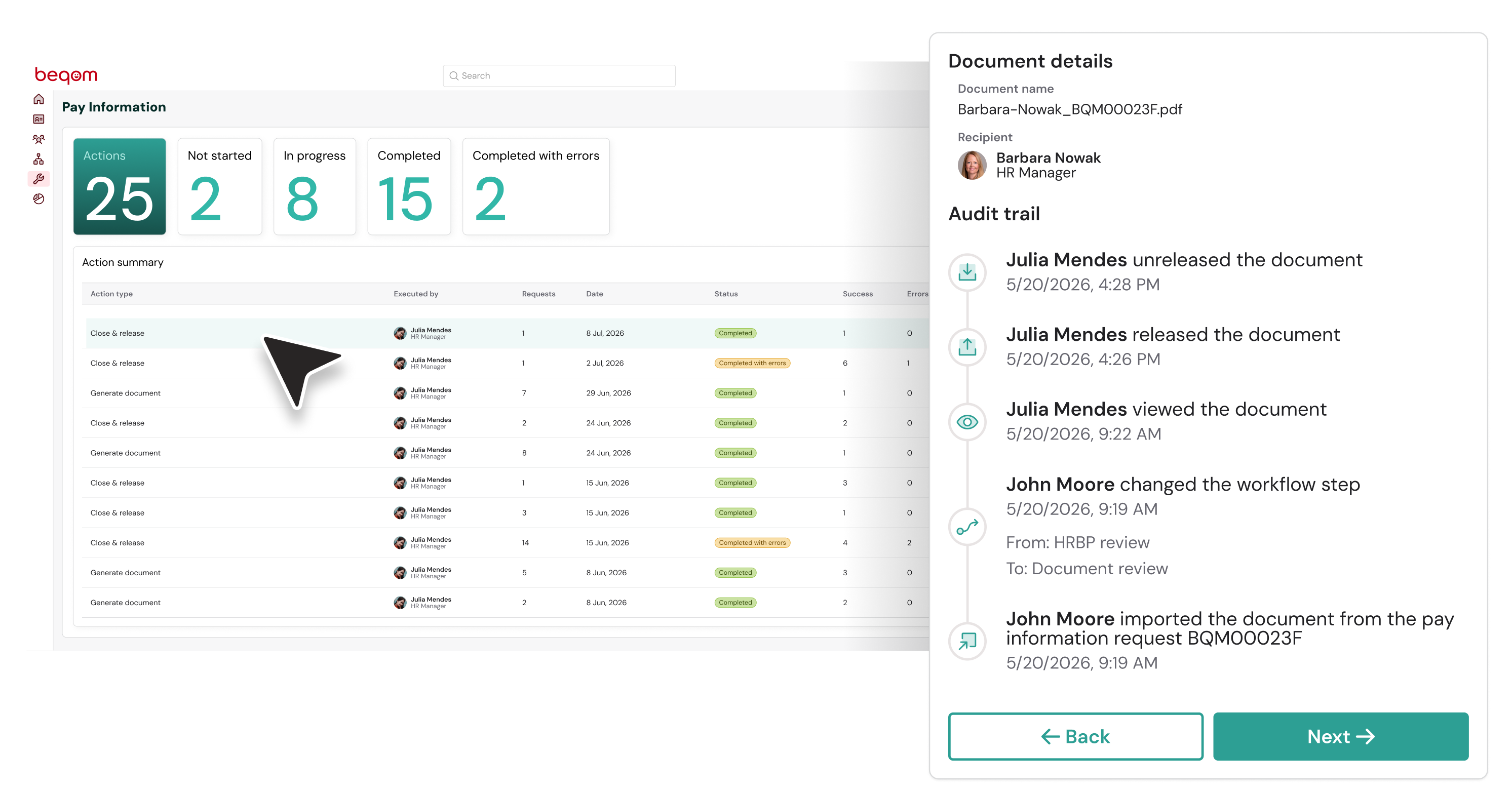
Task: Sort by Requests column header
Action: [538, 294]
